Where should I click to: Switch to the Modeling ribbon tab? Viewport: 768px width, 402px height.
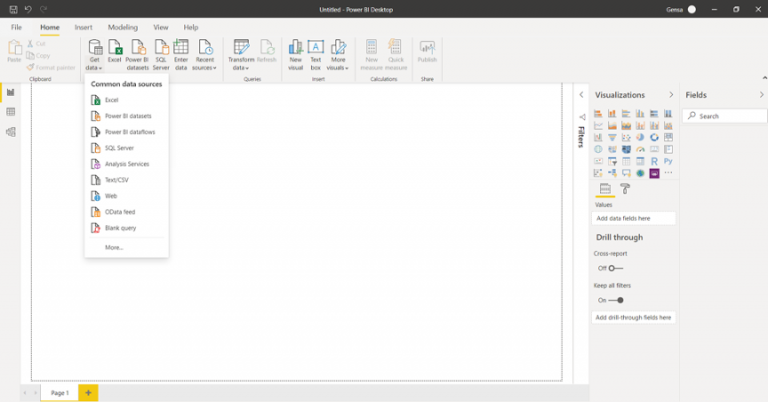tap(122, 27)
